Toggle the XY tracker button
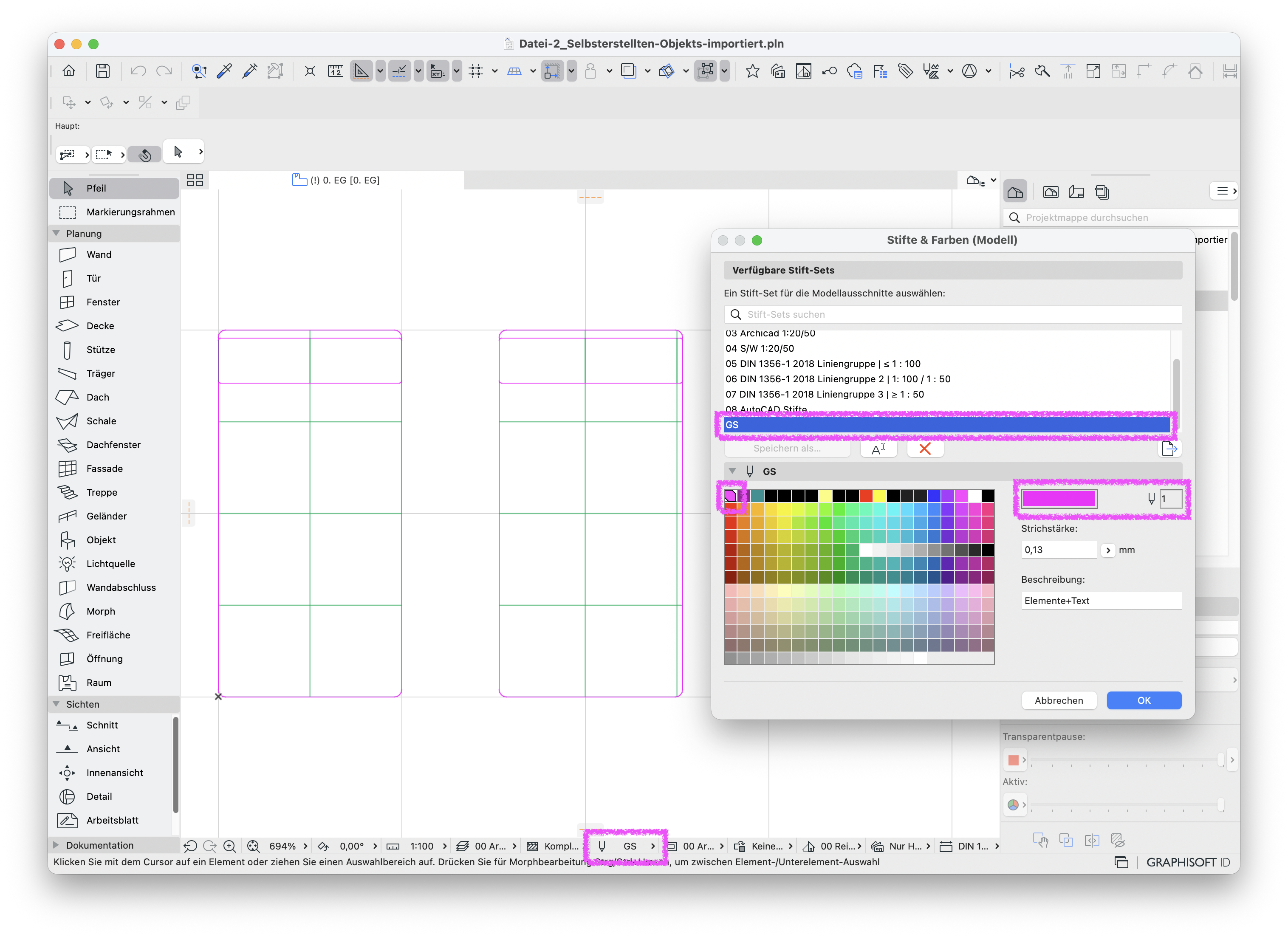 click(x=437, y=71)
